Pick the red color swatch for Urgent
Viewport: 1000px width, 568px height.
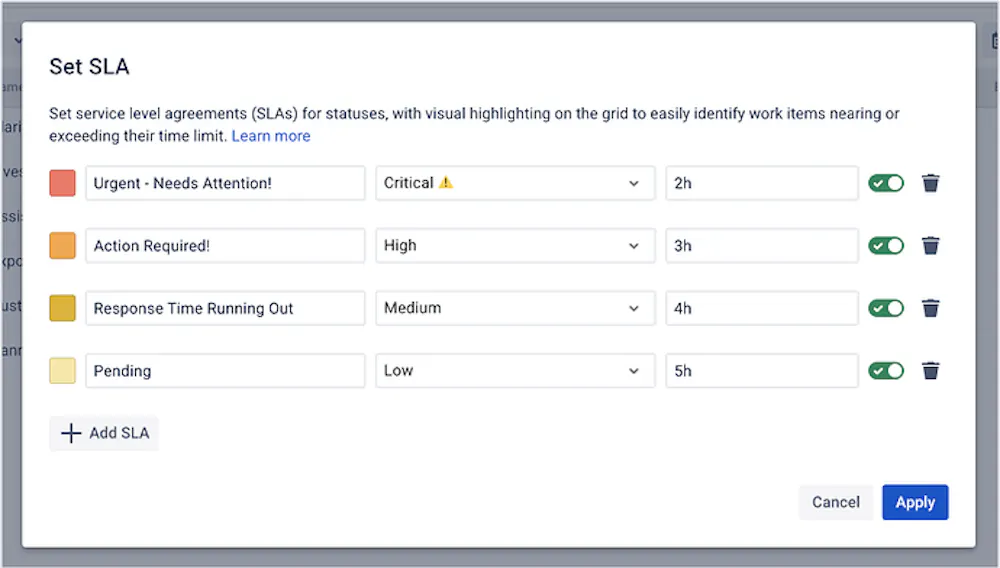62,183
